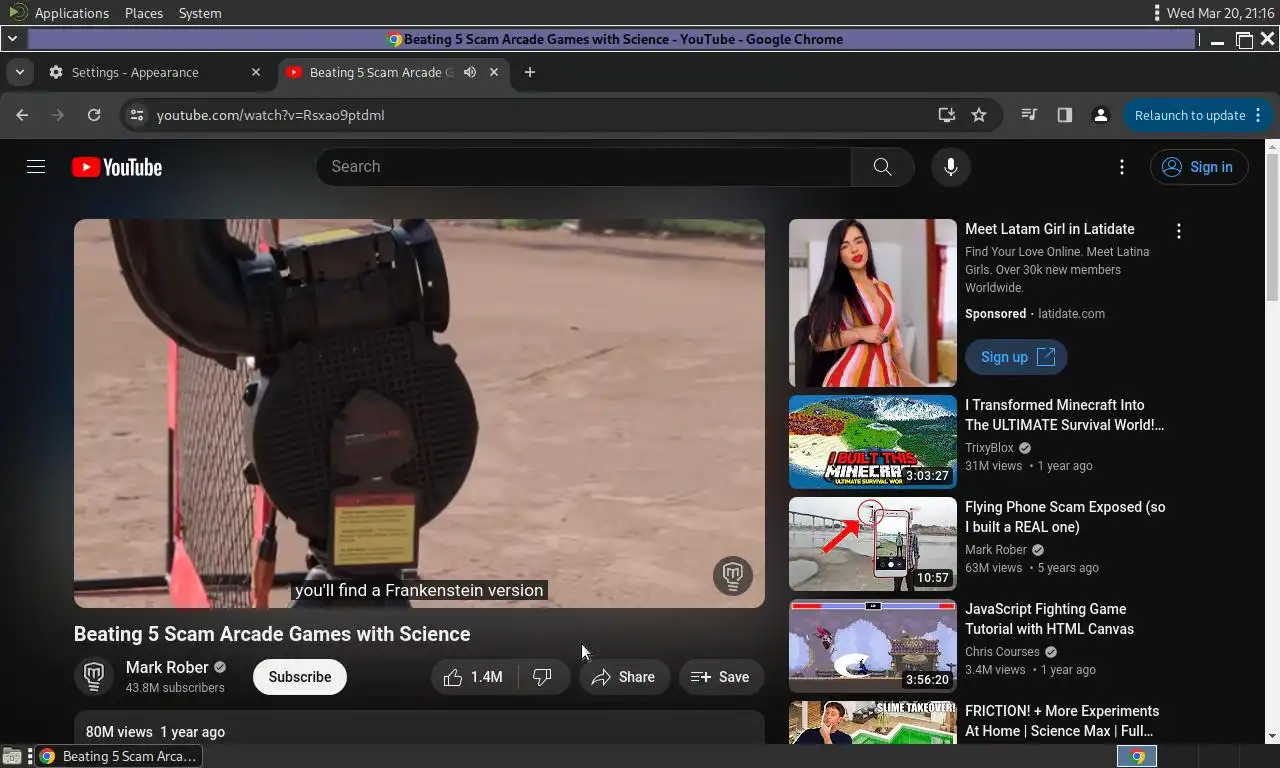Go to the YouTube home logo

tap(117, 167)
